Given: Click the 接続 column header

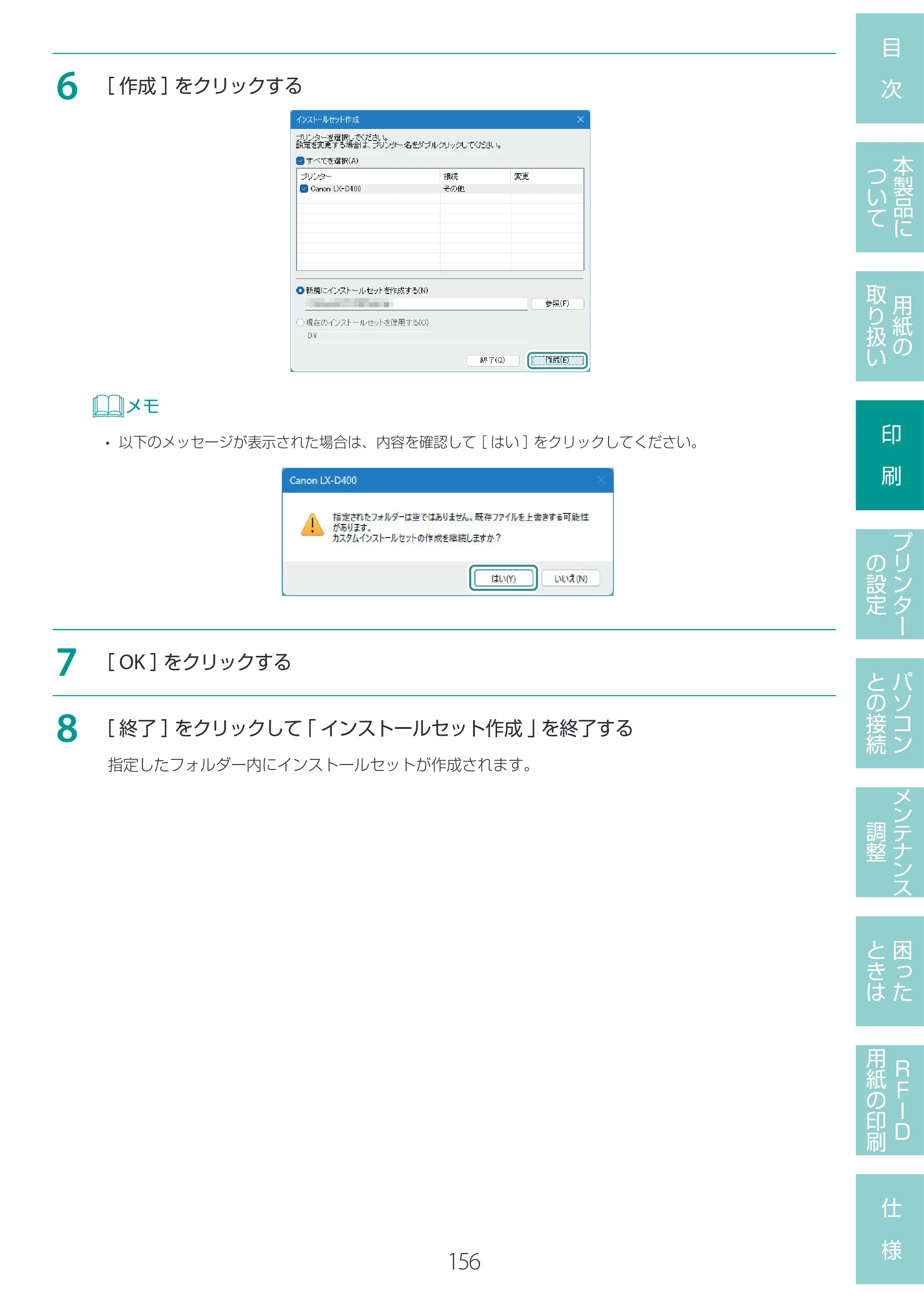Looking at the screenshot, I should coord(475,177).
